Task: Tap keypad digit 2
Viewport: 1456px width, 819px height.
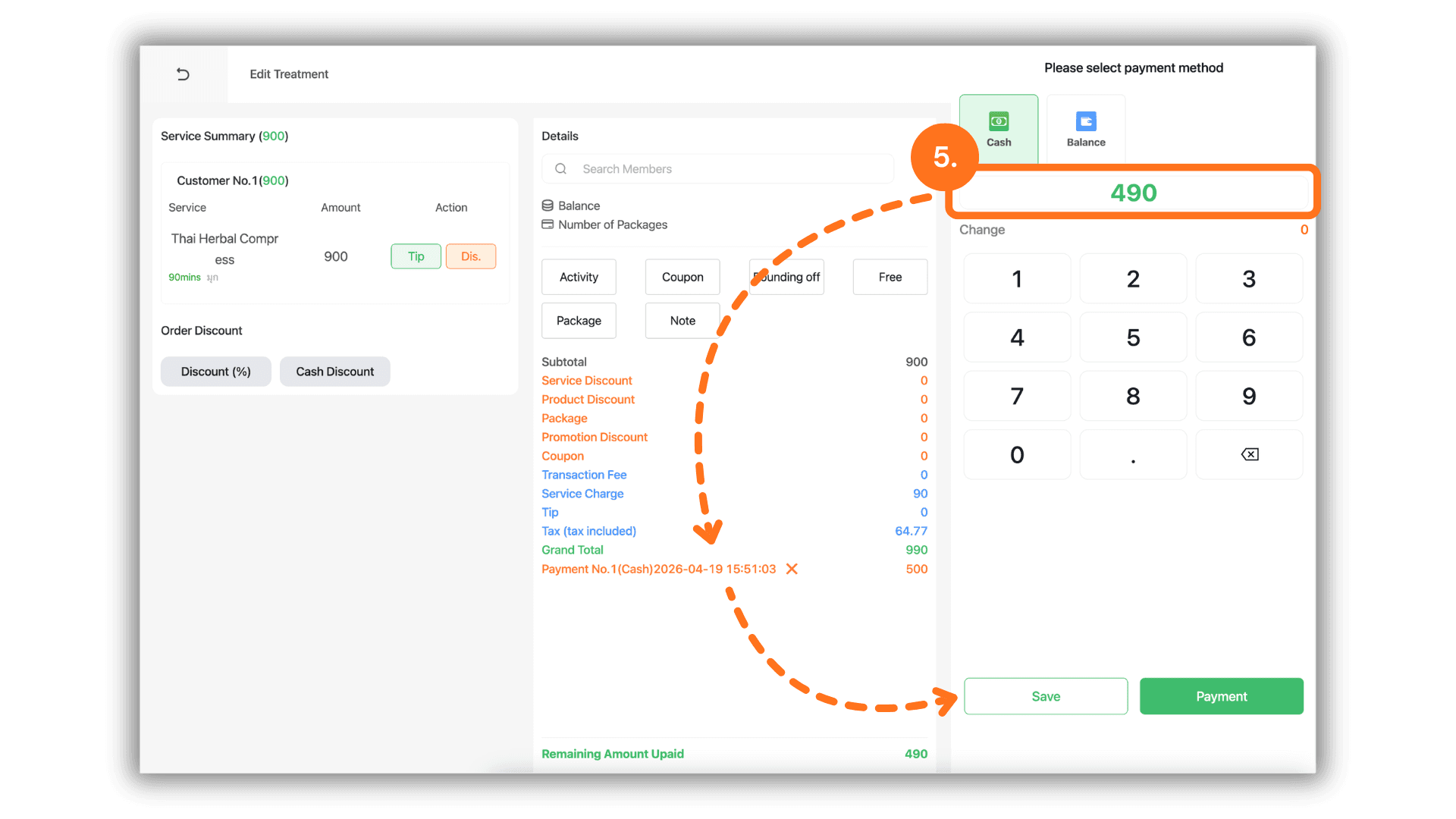Action: tap(1133, 278)
